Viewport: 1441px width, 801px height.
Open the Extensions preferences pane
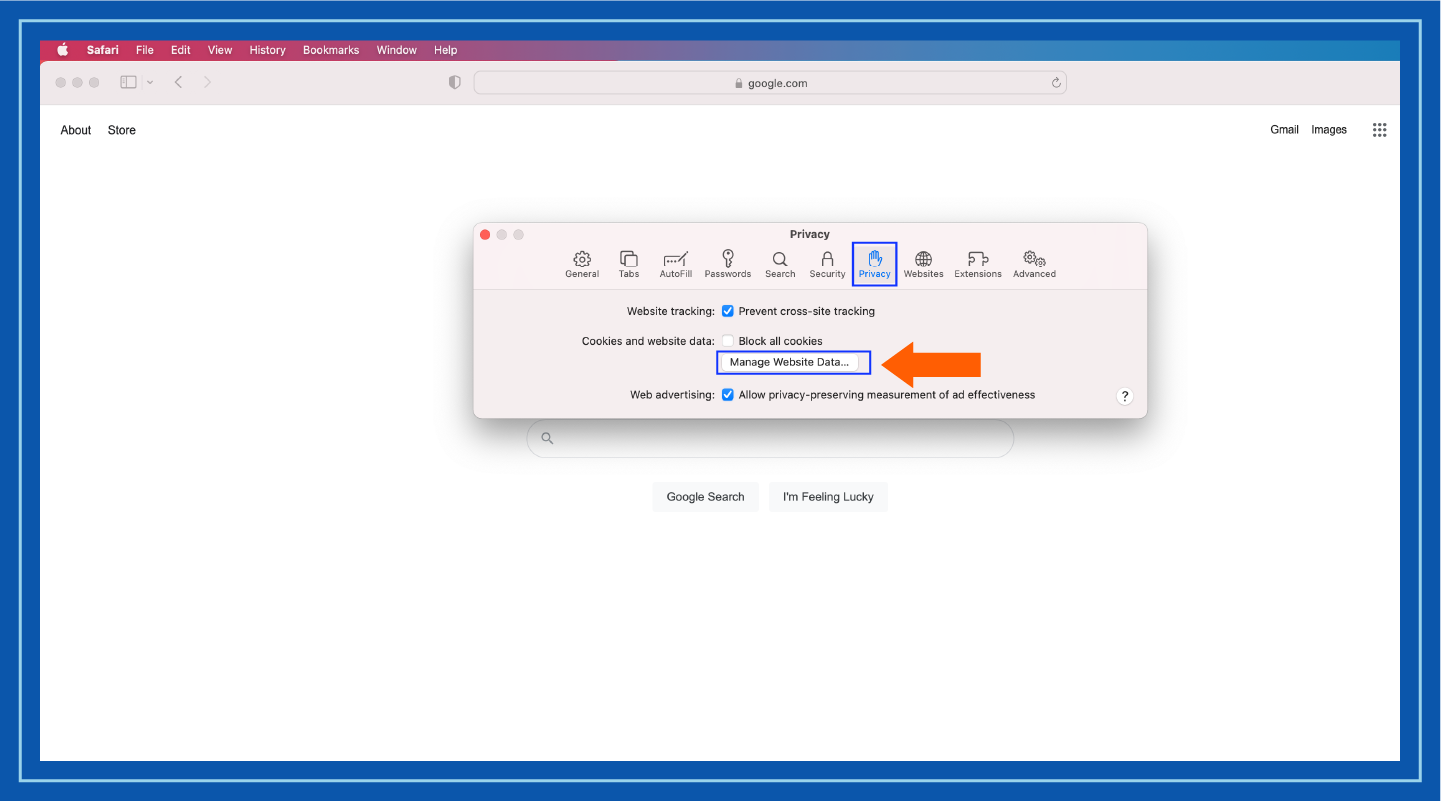coord(977,263)
